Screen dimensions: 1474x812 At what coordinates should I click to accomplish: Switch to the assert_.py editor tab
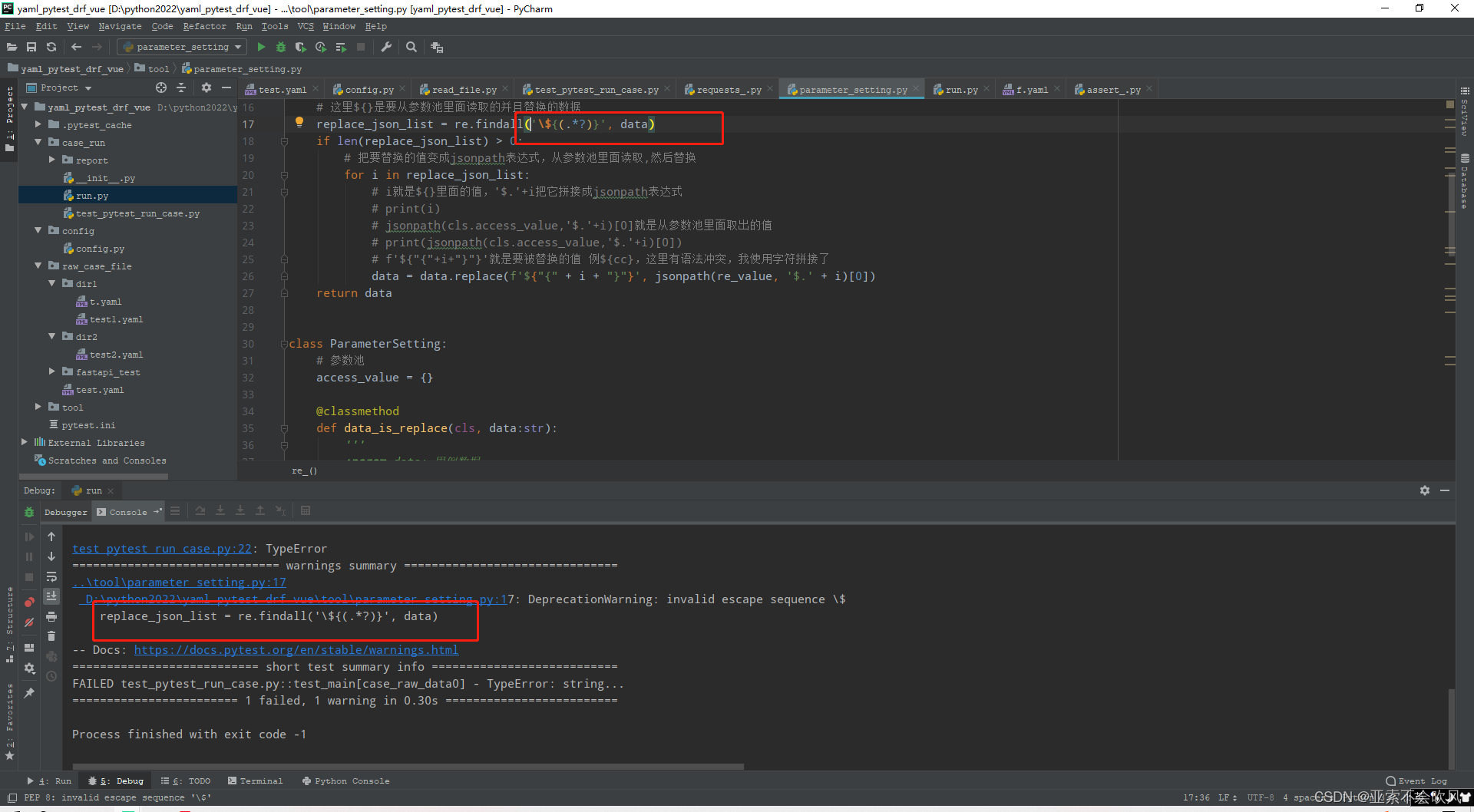pos(1113,90)
